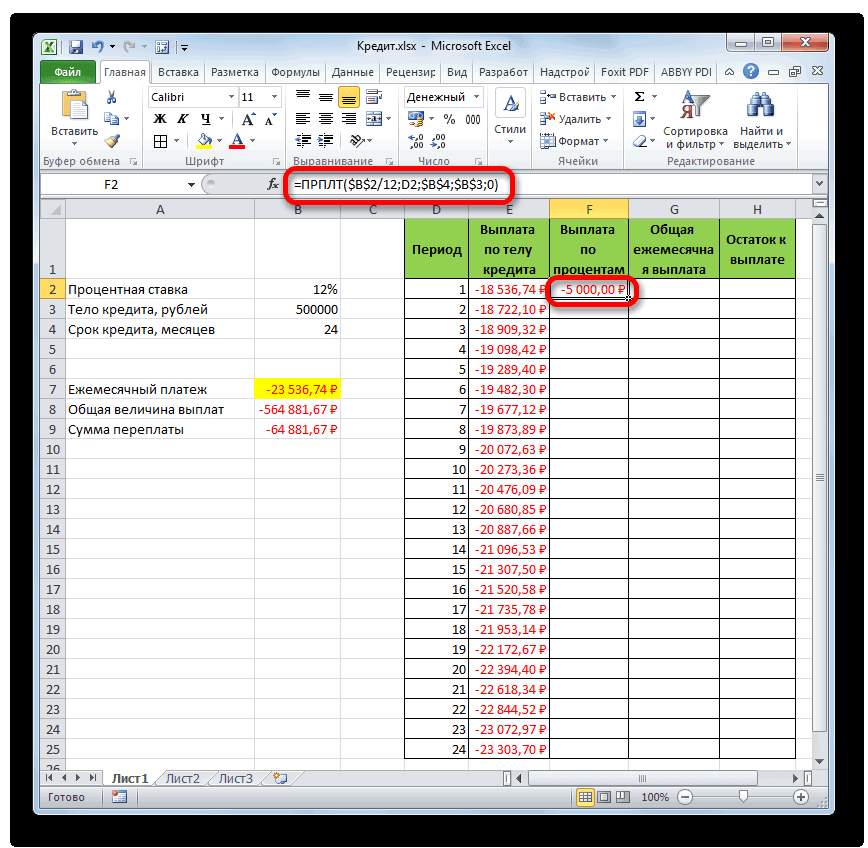Switch to the Данные ribbon tab
The width and height of the screenshot is (868, 848).
[353, 72]
